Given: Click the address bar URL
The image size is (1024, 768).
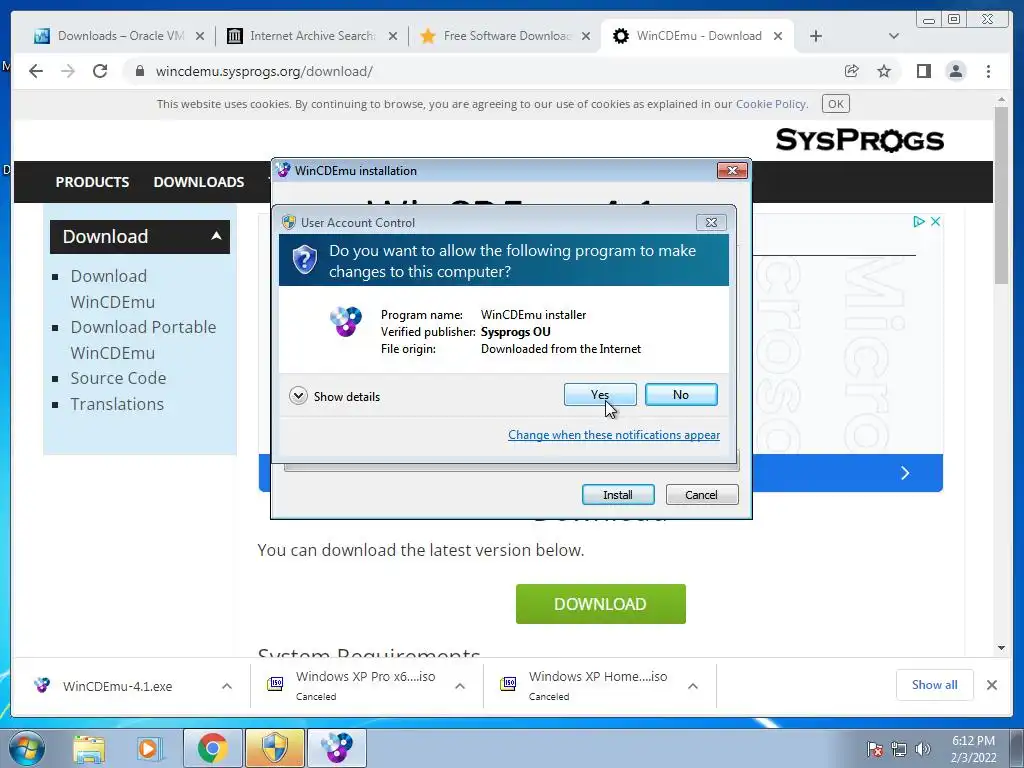Looking at the screenshot, I should click(264, 71).
